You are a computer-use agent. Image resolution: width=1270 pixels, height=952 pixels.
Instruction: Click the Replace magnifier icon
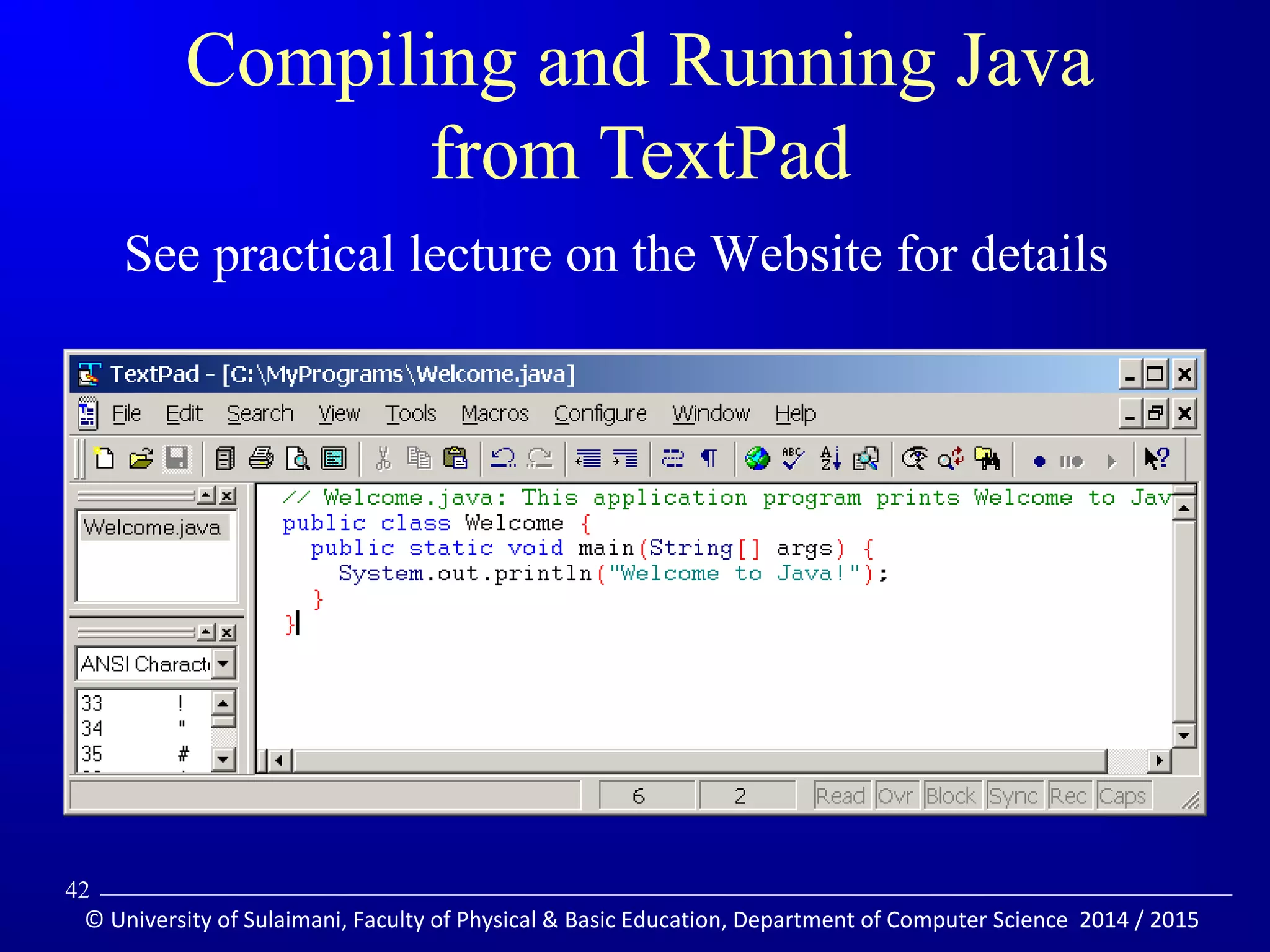click(951, 459)
